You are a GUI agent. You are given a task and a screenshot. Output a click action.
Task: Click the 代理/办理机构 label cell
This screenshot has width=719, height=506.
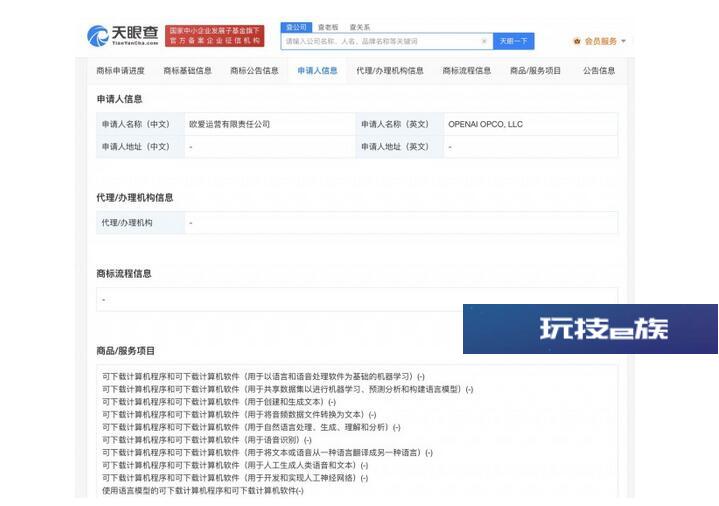click(141, 223)
